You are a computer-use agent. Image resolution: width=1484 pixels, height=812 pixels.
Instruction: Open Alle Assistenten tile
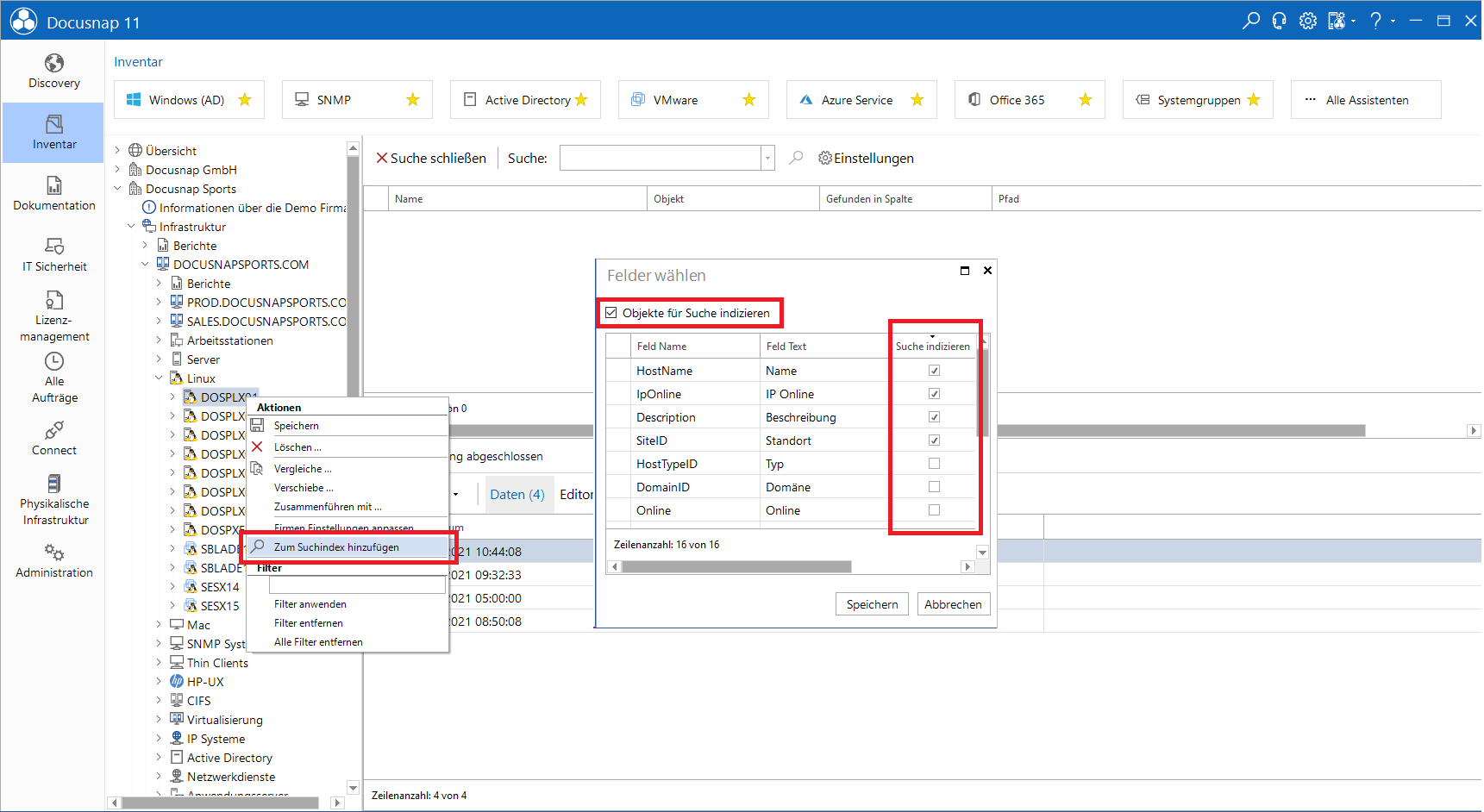(x=1366, y=100)
